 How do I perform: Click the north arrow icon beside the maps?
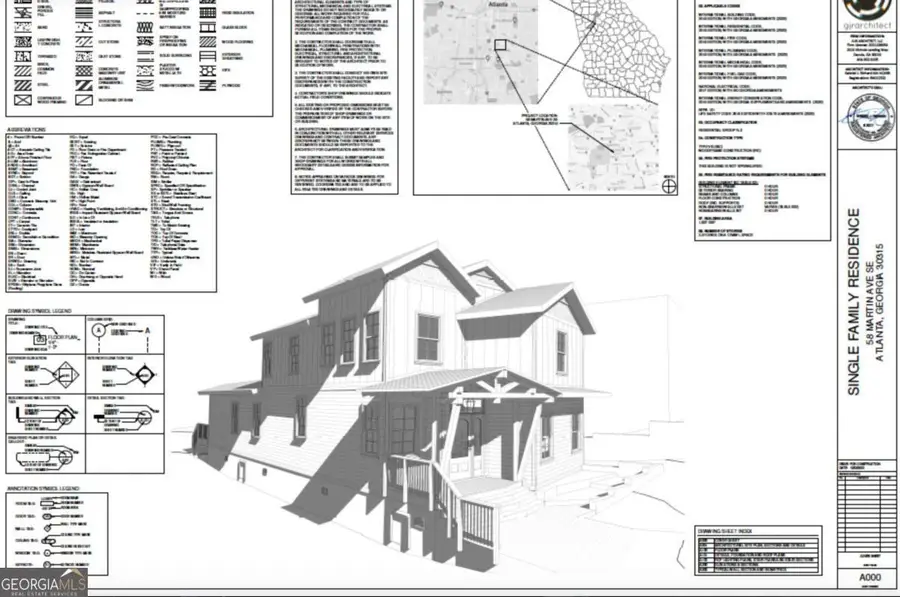[668, 185]
